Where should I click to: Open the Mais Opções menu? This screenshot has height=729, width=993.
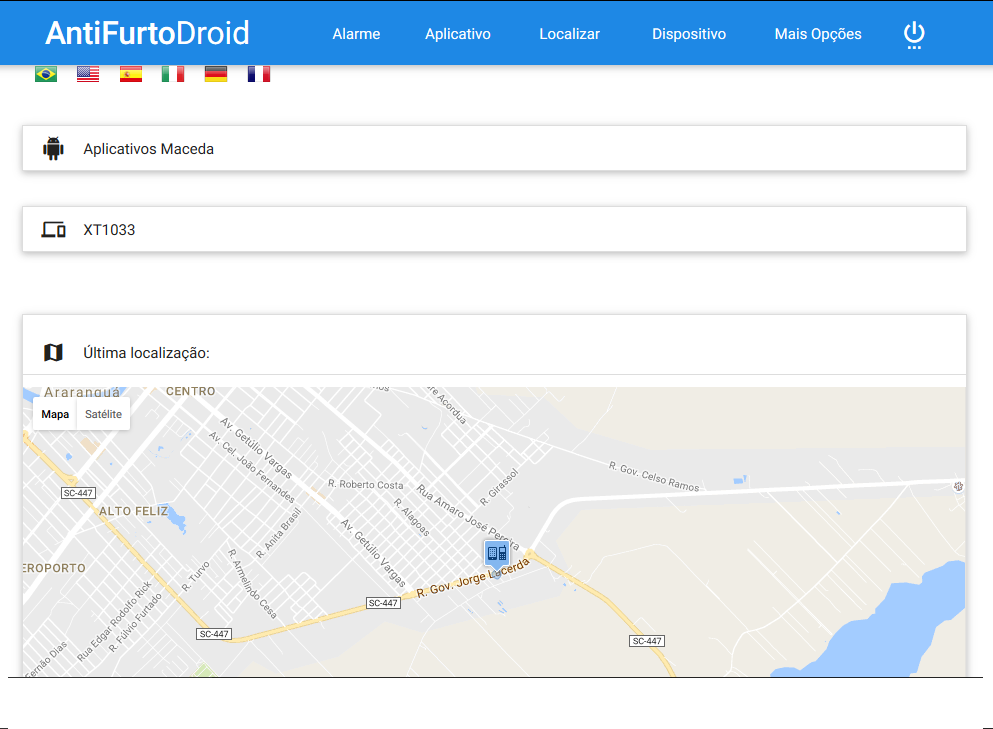point(818,34)
